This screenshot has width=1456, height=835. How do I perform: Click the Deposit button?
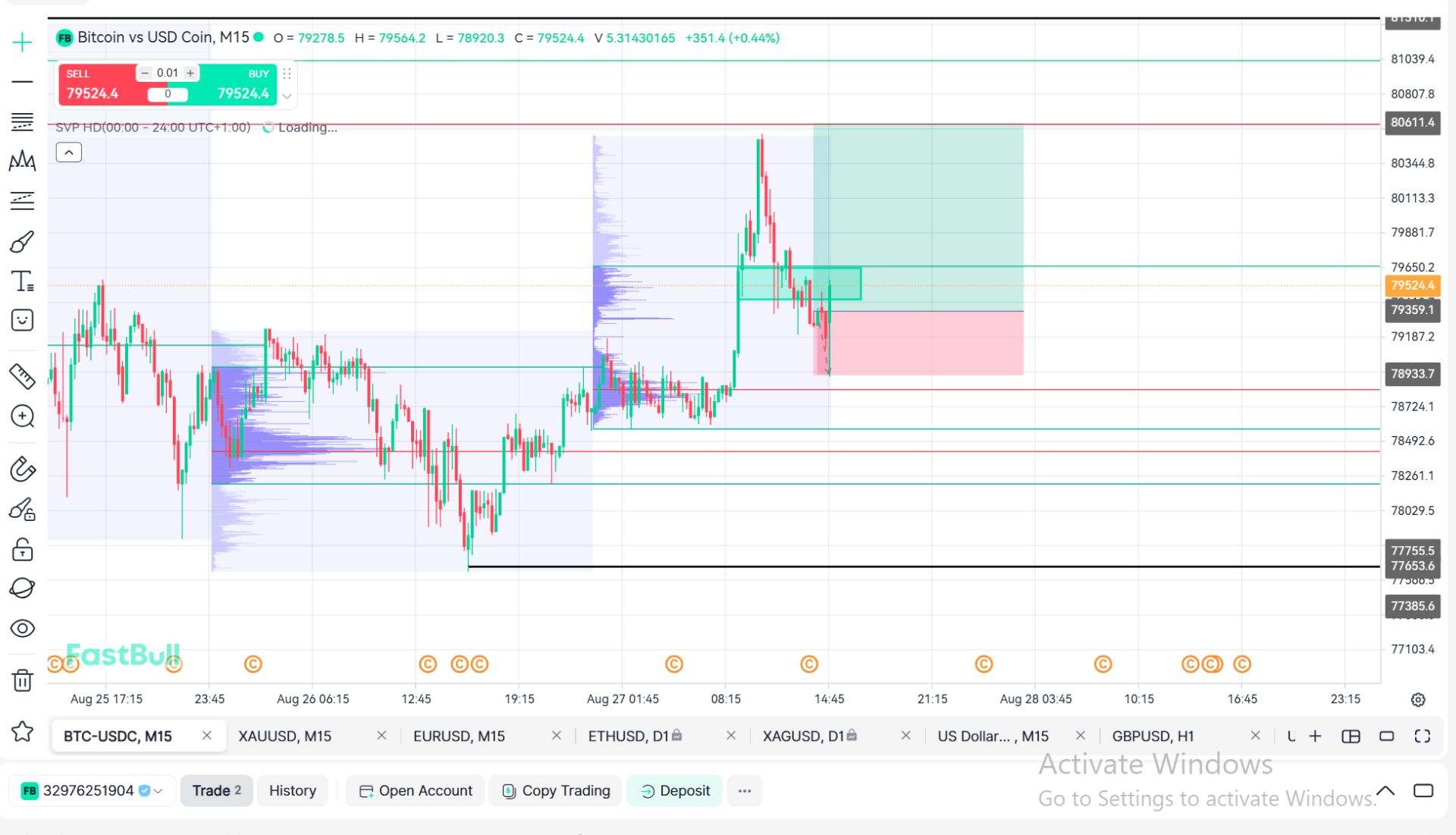[674, 790]
